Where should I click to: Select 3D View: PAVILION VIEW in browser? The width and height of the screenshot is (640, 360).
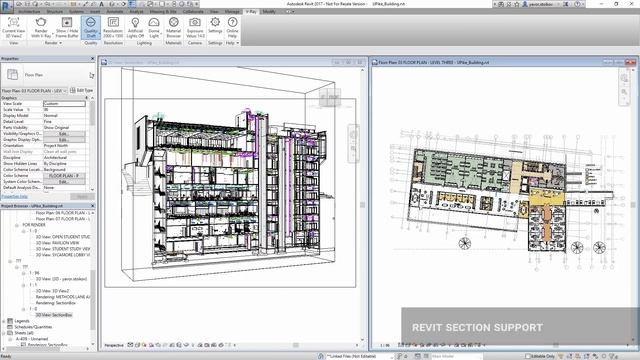pyautogui.click(x=57, y=243)
